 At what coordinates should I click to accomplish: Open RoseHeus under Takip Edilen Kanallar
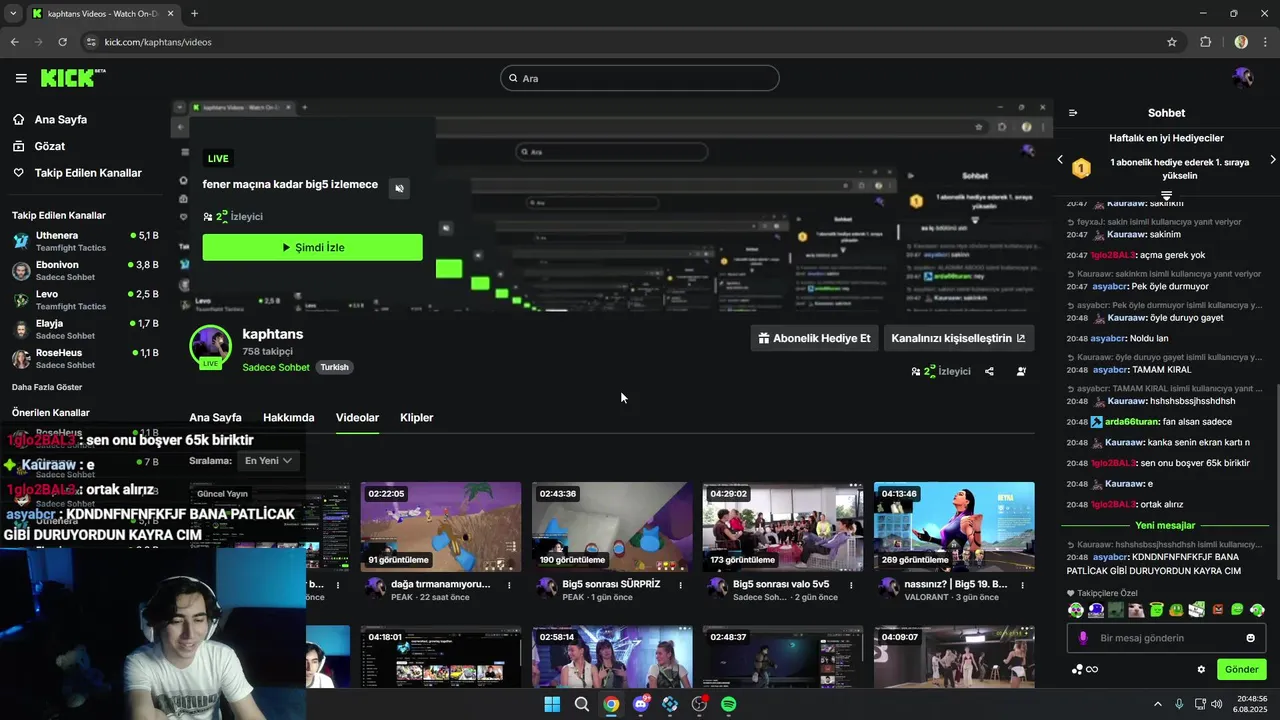point(85,358)
